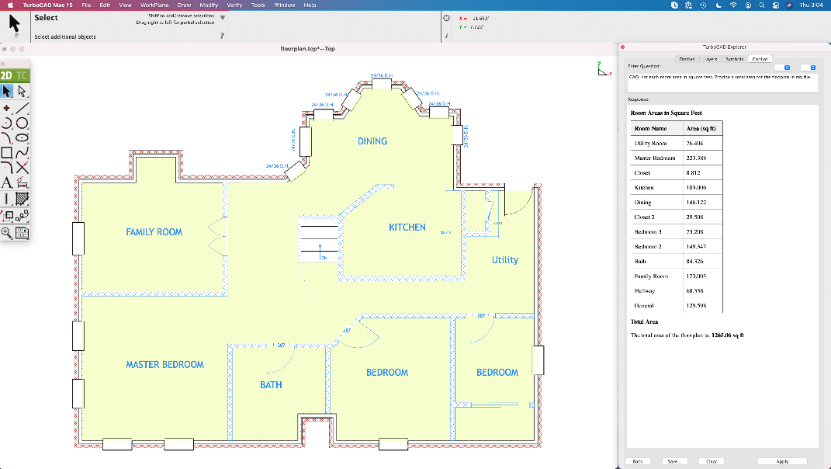Open the view layout grid tool
This screenshot has height=469, width=831.
coord(22,233)
